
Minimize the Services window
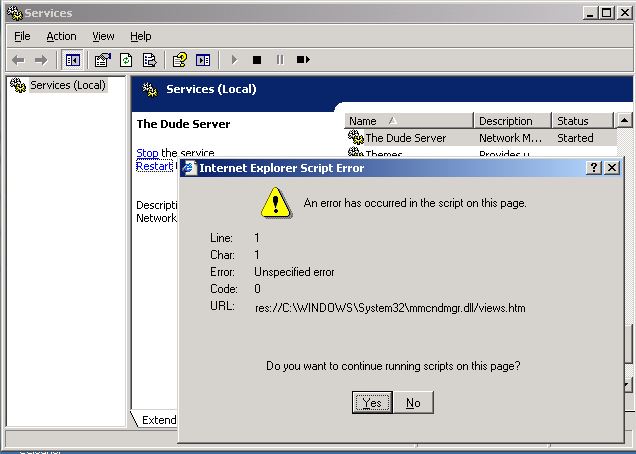pos(591,13)
